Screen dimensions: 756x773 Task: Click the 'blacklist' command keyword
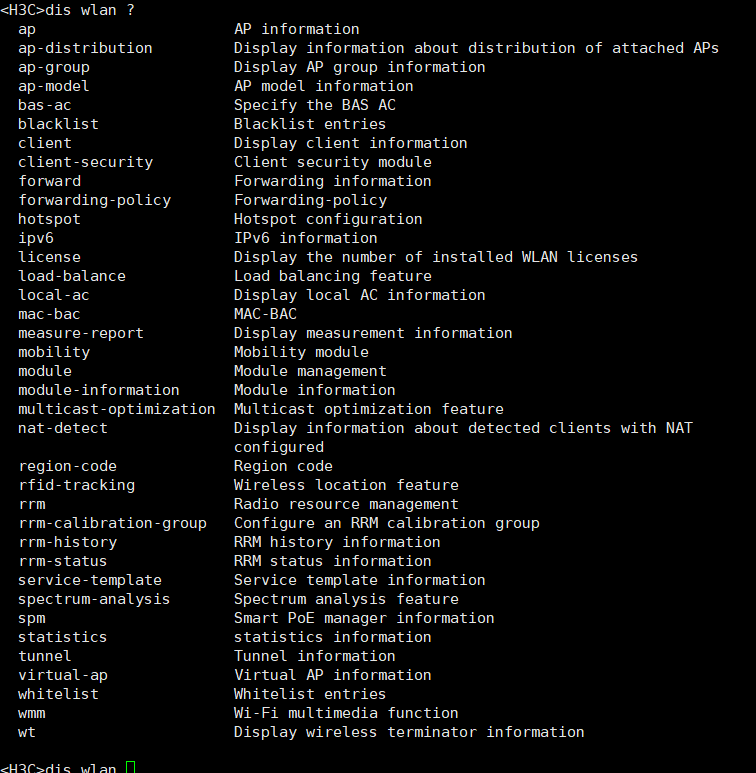tap(58, 124)
